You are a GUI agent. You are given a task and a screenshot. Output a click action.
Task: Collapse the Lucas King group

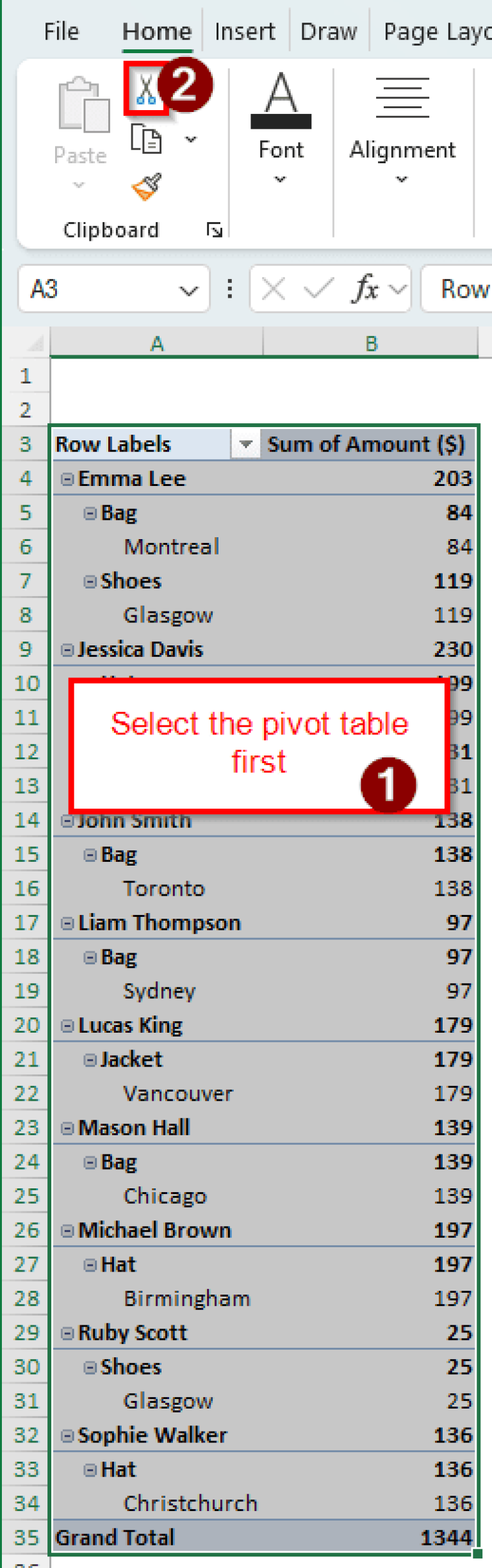pos(67,1025)
